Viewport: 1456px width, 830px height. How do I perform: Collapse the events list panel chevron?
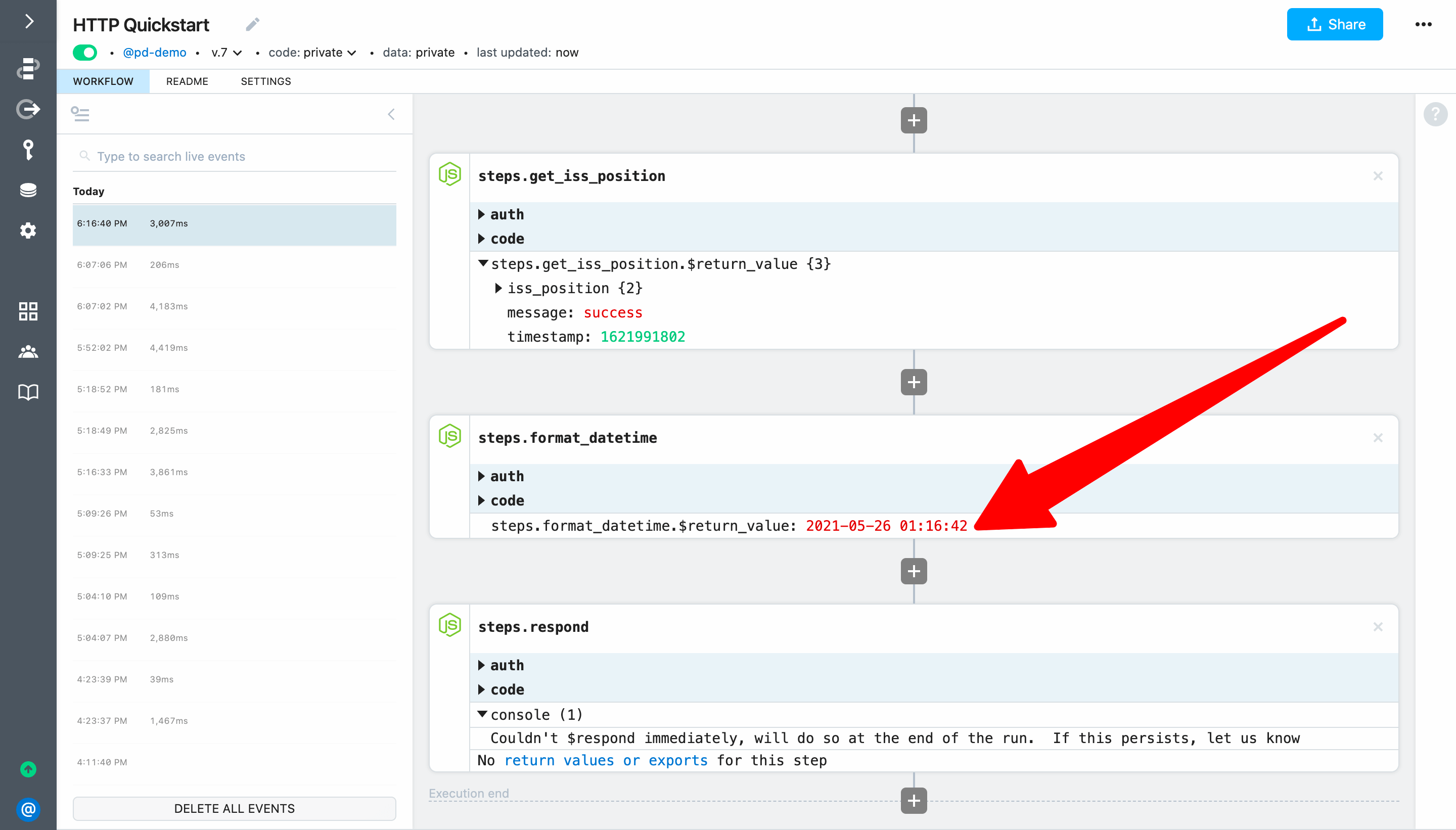[391, 115]
